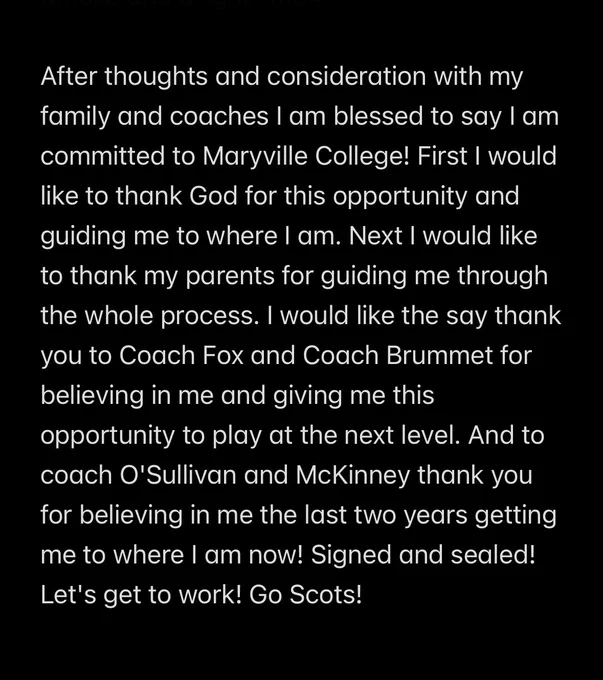Viewport: 603px width, 680px height.
Task: Click the word "God" in the note
Action: click(x=213, y=196)
